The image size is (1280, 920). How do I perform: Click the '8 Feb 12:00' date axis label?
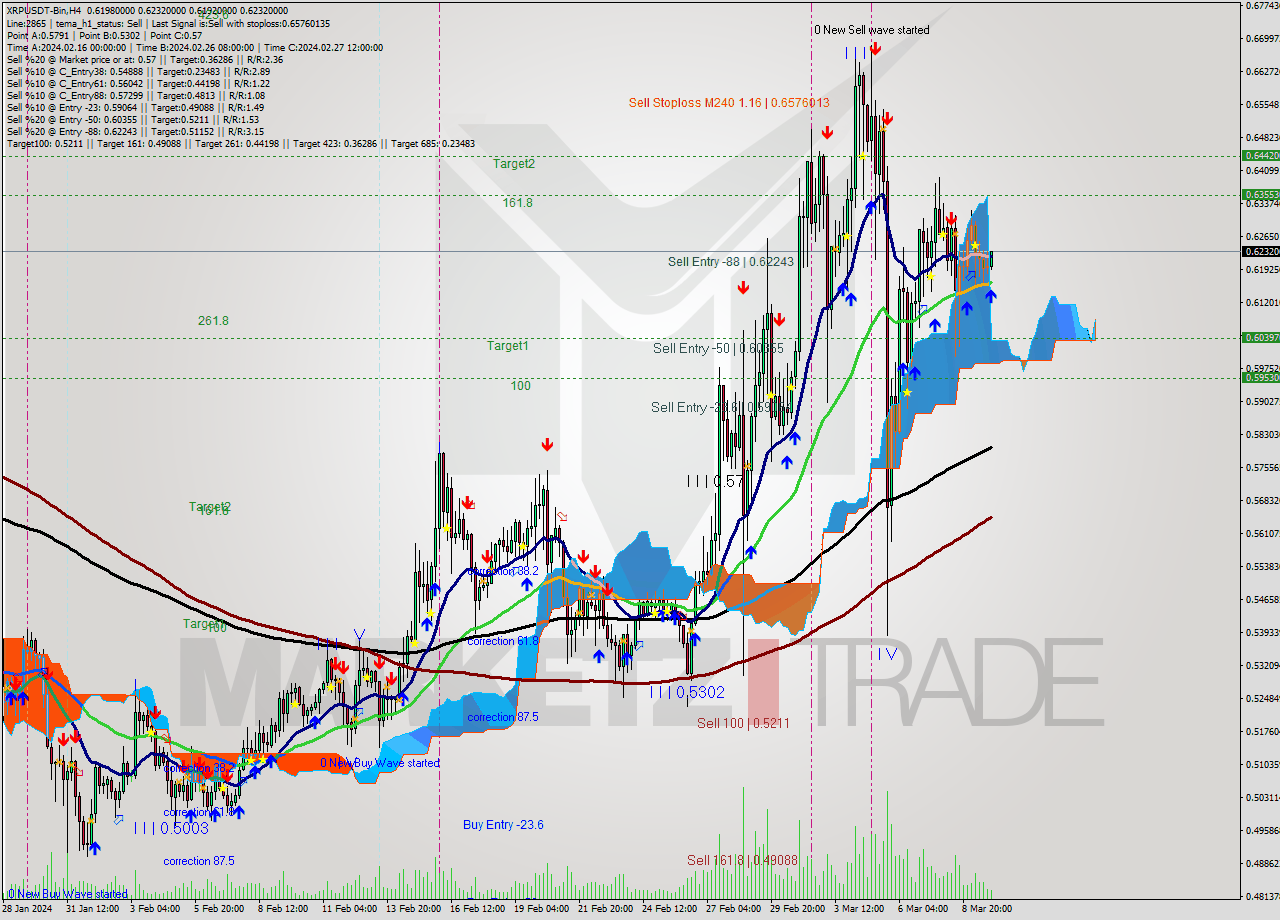click(283, 909)
